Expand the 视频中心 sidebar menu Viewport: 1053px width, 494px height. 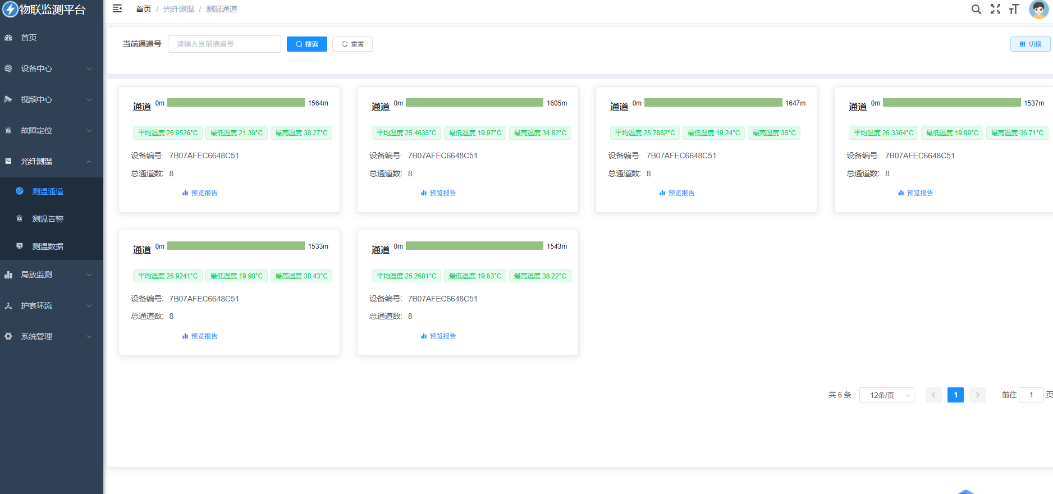pyautogui.click(x=50, y=99)
